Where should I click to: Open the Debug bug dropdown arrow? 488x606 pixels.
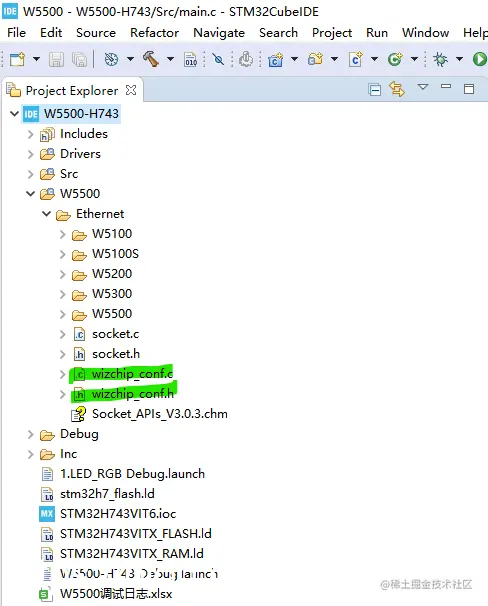click(x=459, y=59)
